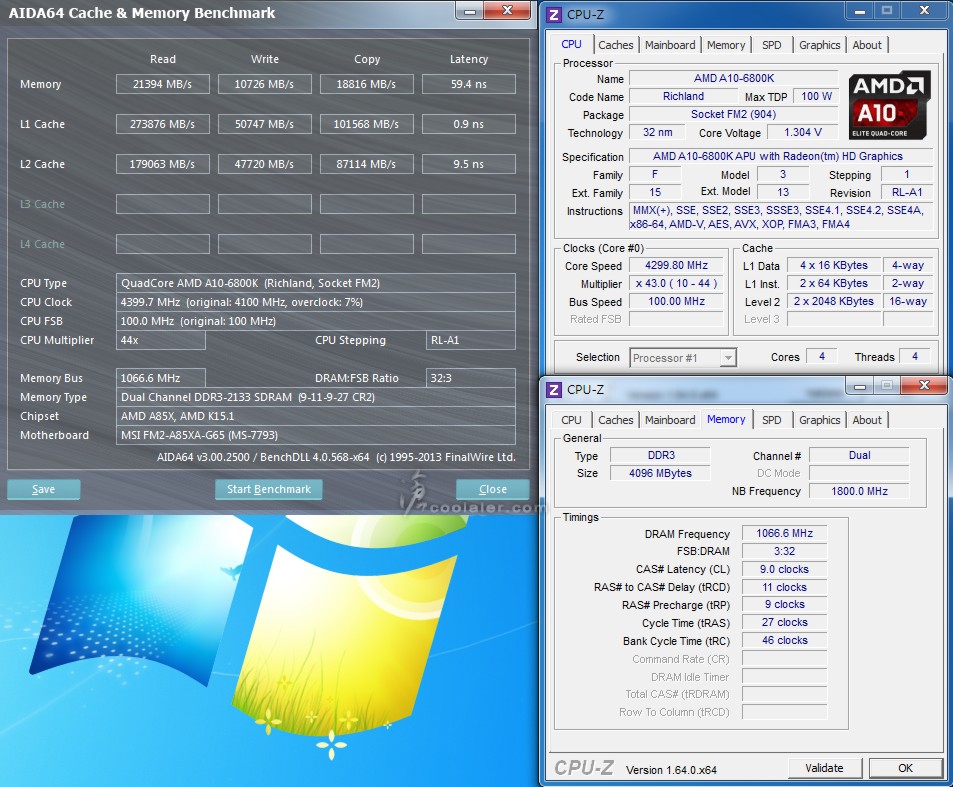This screenshot has width=953, height=787.
Task: Open About tab in lower CPU-Z window
Action: (x=867, y=420)
